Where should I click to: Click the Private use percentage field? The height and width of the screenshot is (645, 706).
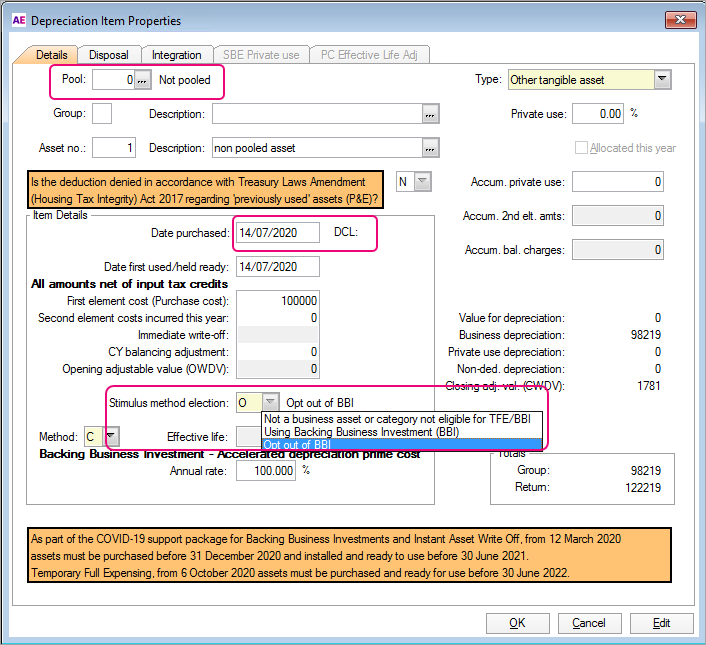point(597,114)
